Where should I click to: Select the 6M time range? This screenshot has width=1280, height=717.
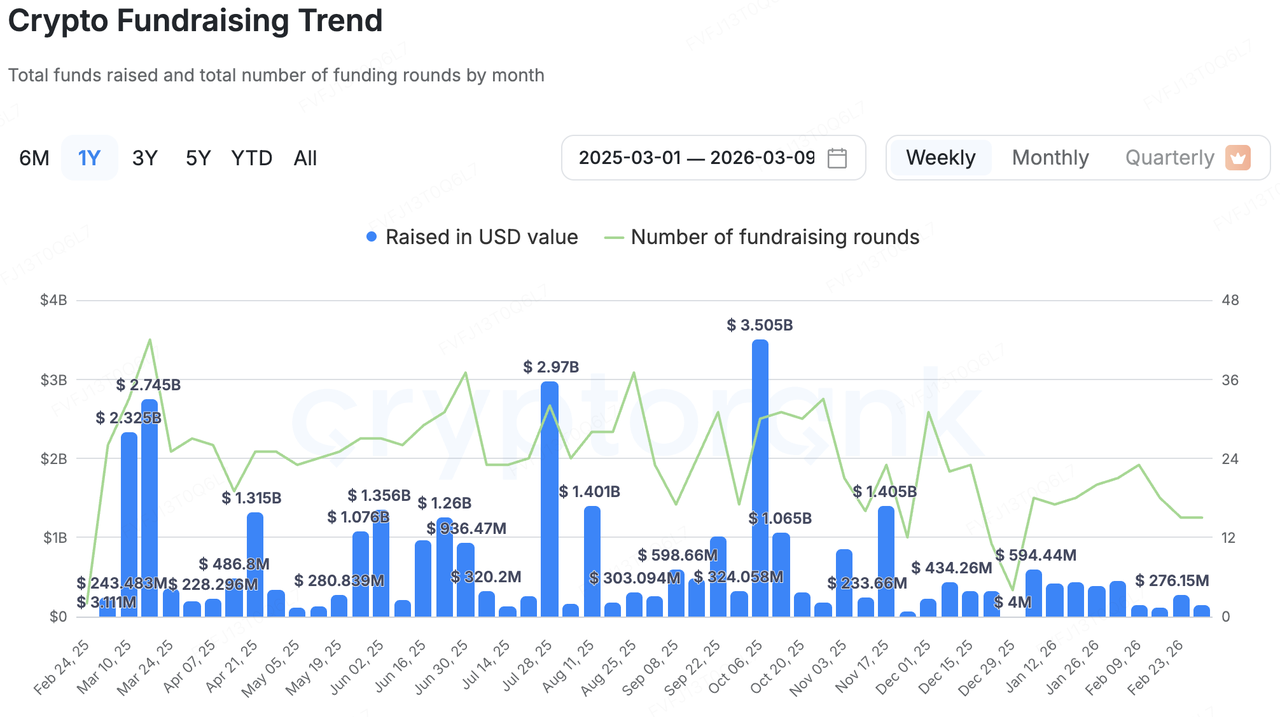(x=34, y=158)
